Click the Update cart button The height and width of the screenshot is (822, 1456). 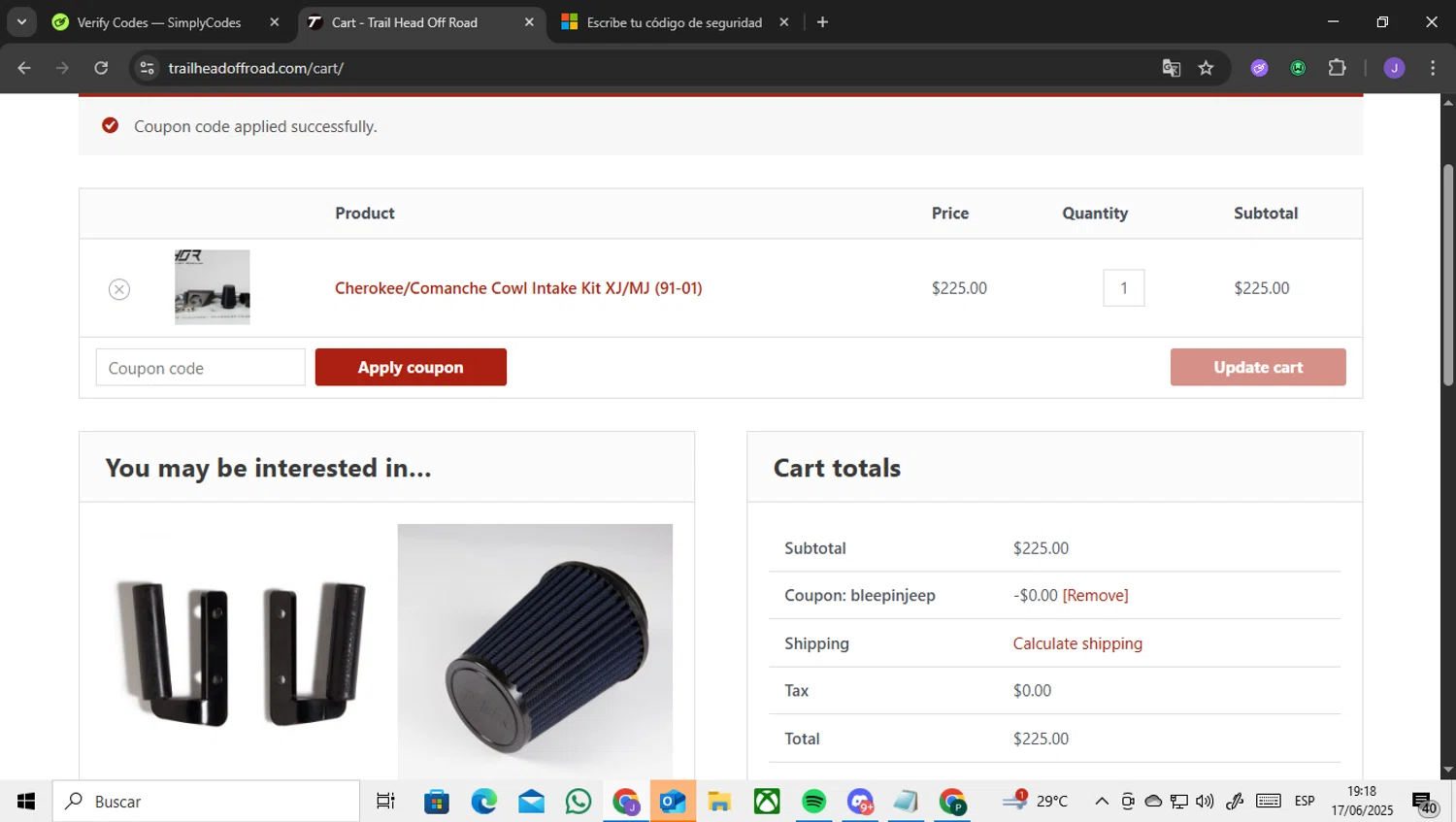(x=1258, y=367)
